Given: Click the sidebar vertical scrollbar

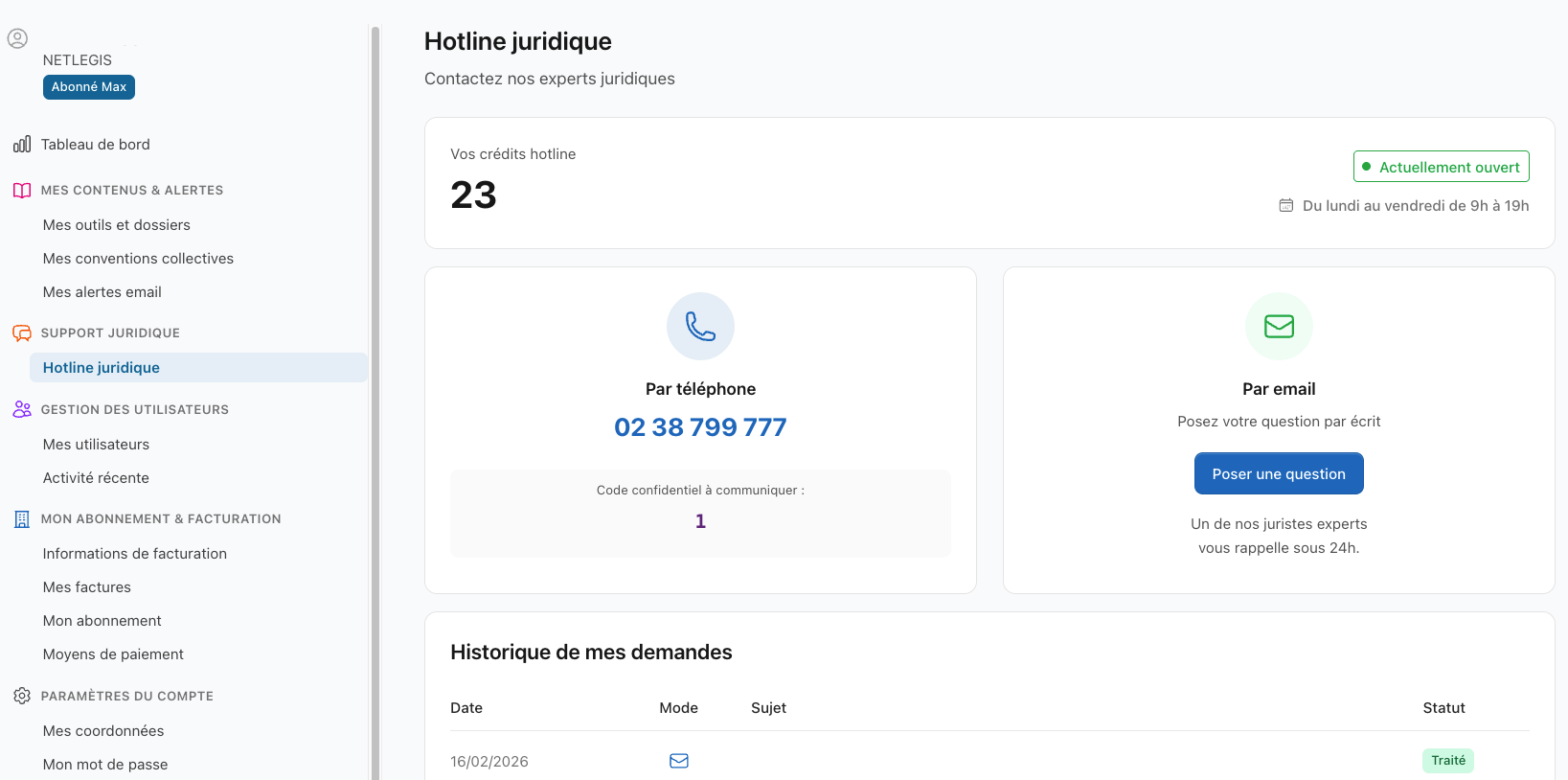Looking at the screenshot, I should [x=375, y=402].
